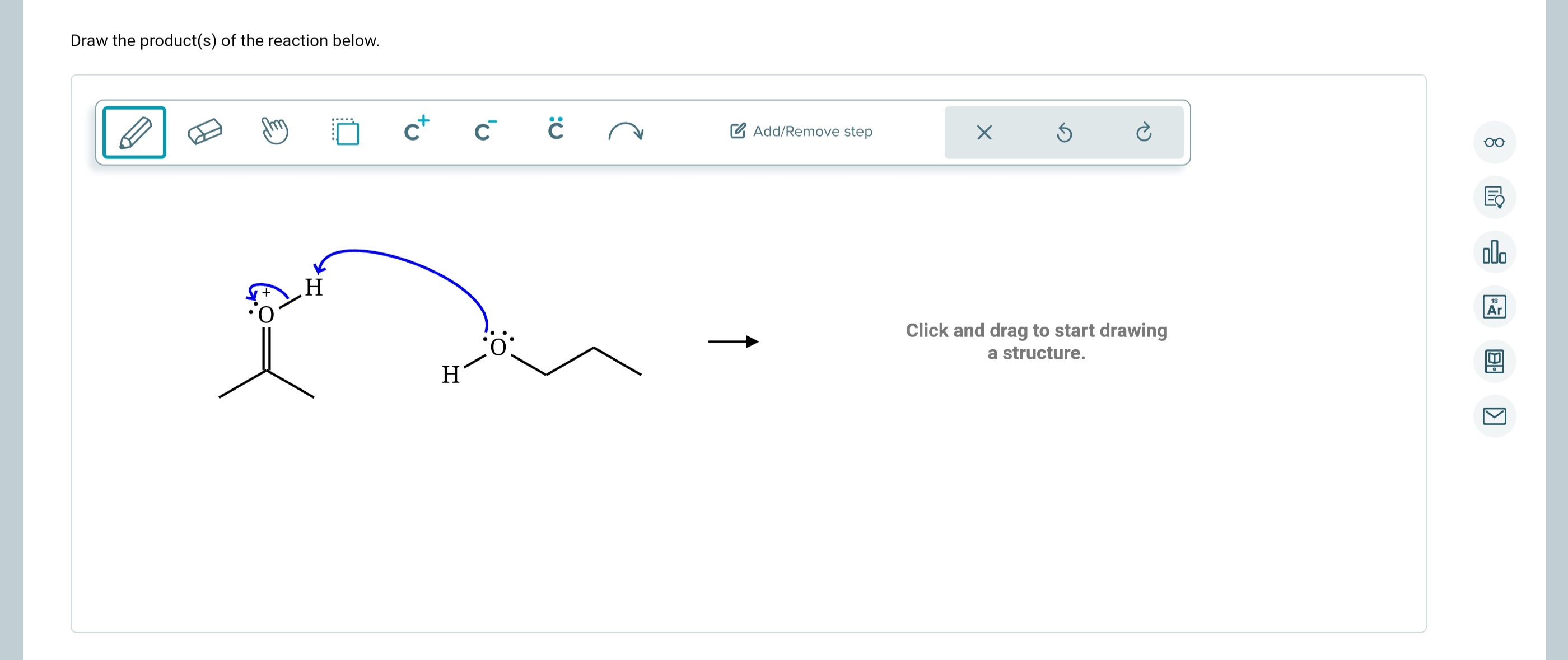Select the eraser tool
The width and height of the screenshot is (1568, 660).
click(x=205, y=130)
